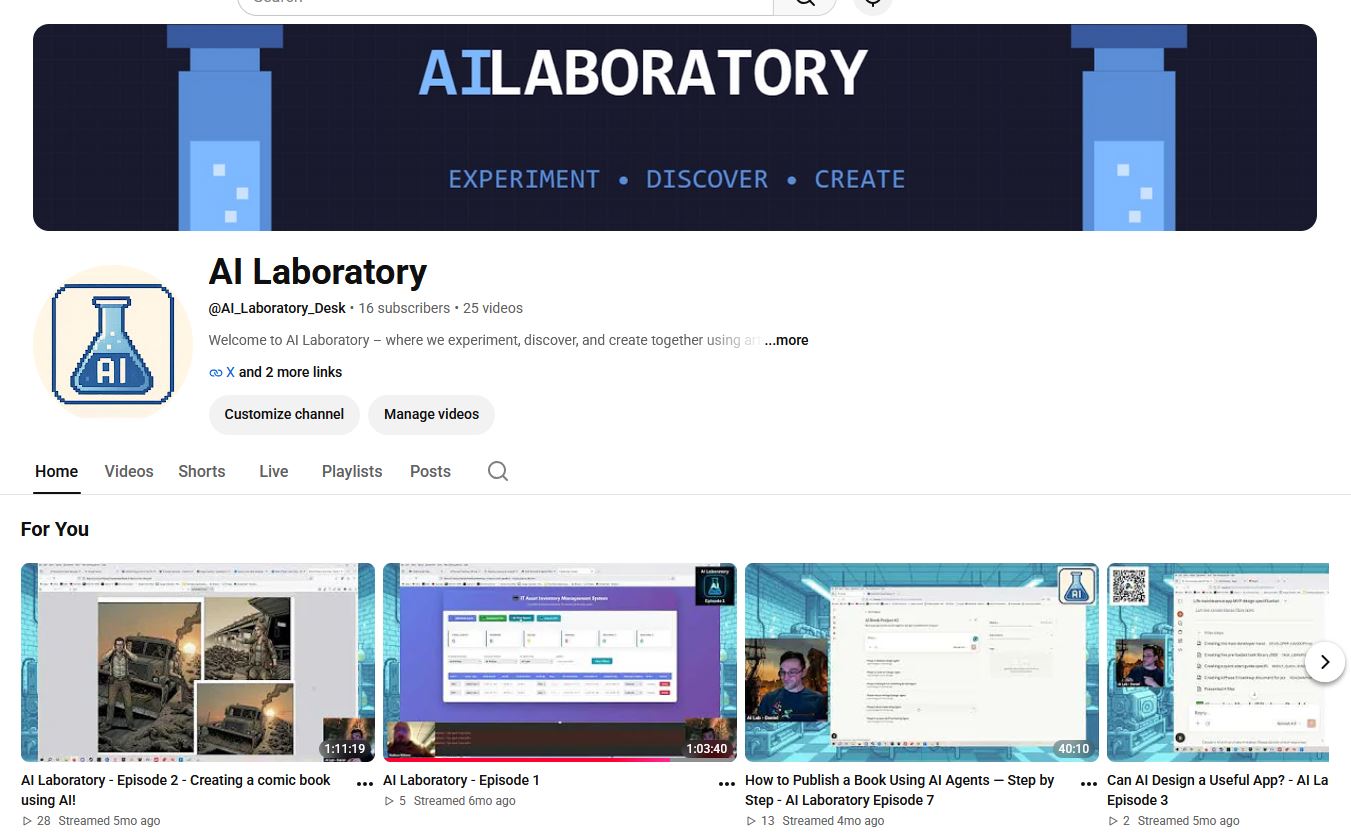Open the Live tab

click(274, 471)
